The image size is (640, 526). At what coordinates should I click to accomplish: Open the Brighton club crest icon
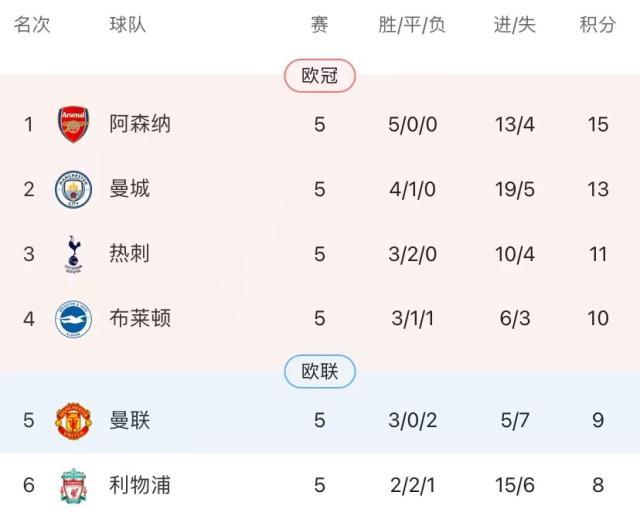(73, 319)
